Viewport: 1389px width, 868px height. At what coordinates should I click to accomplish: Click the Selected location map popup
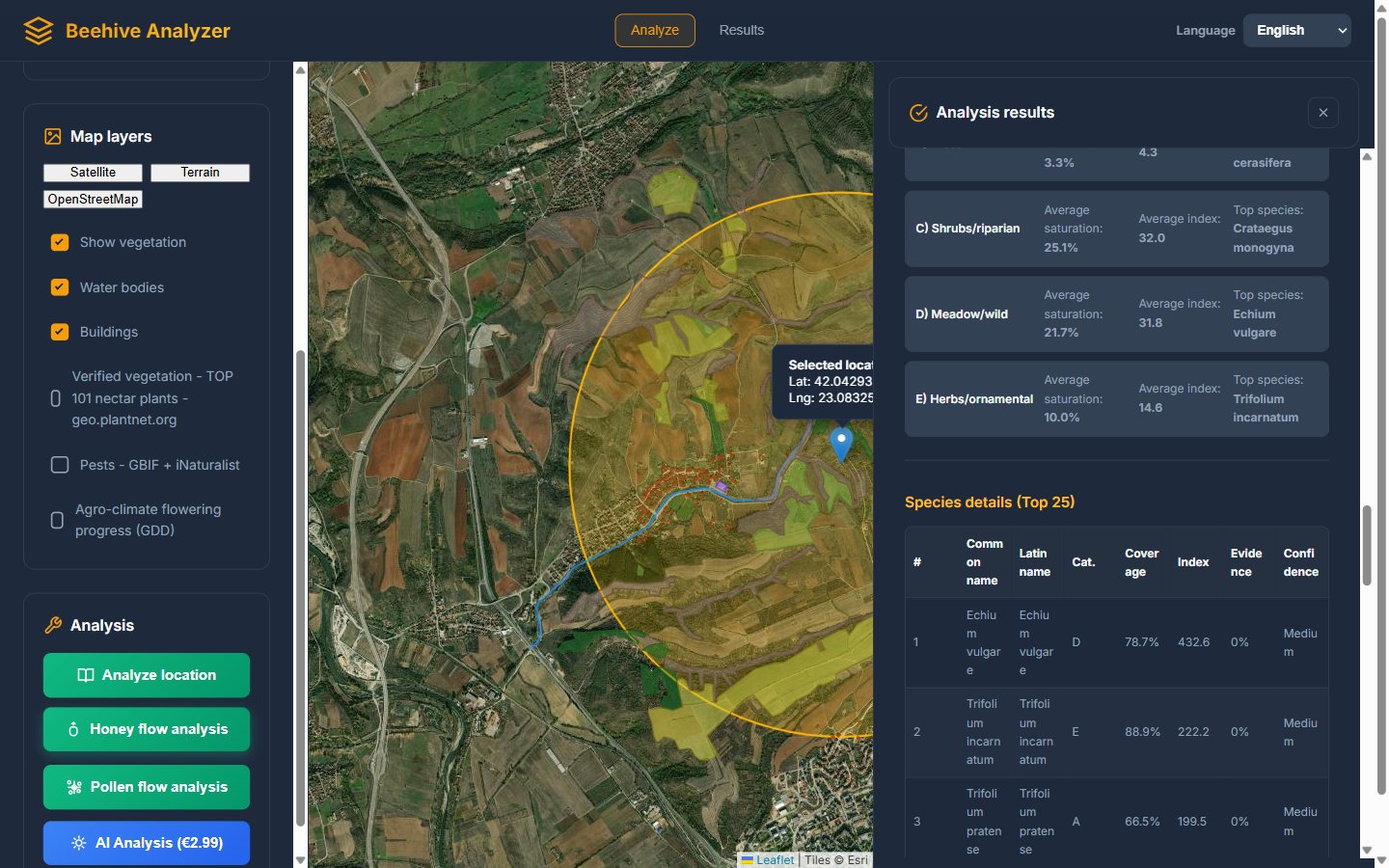823,382
